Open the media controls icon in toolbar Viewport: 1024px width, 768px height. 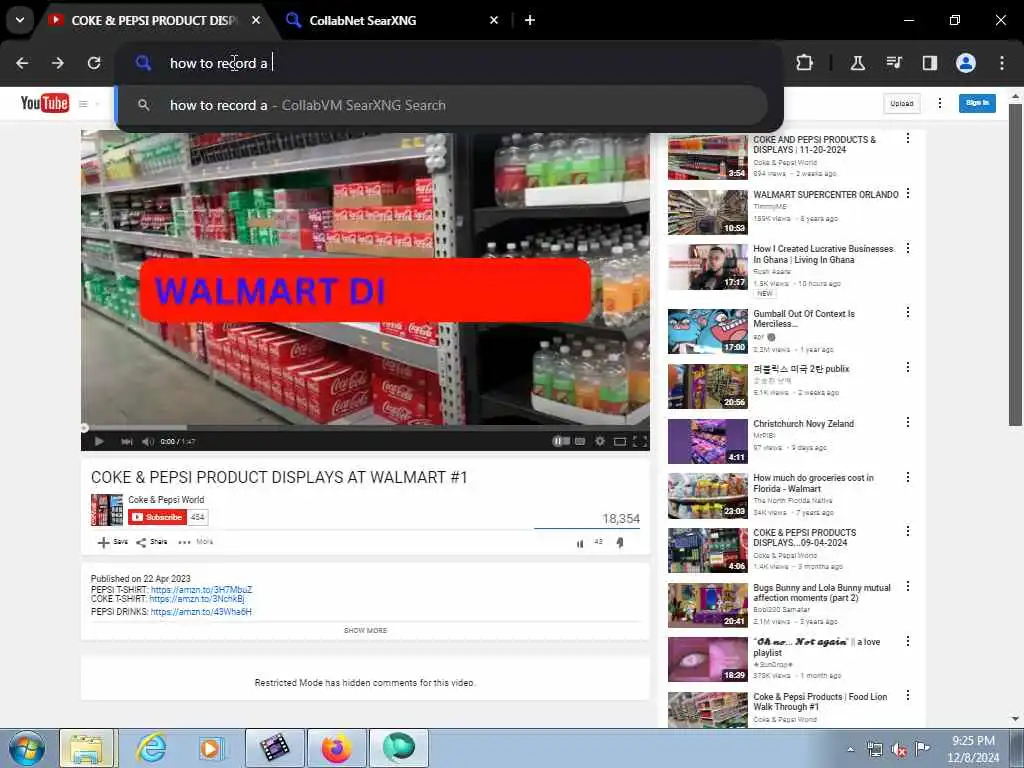[894, 63]
